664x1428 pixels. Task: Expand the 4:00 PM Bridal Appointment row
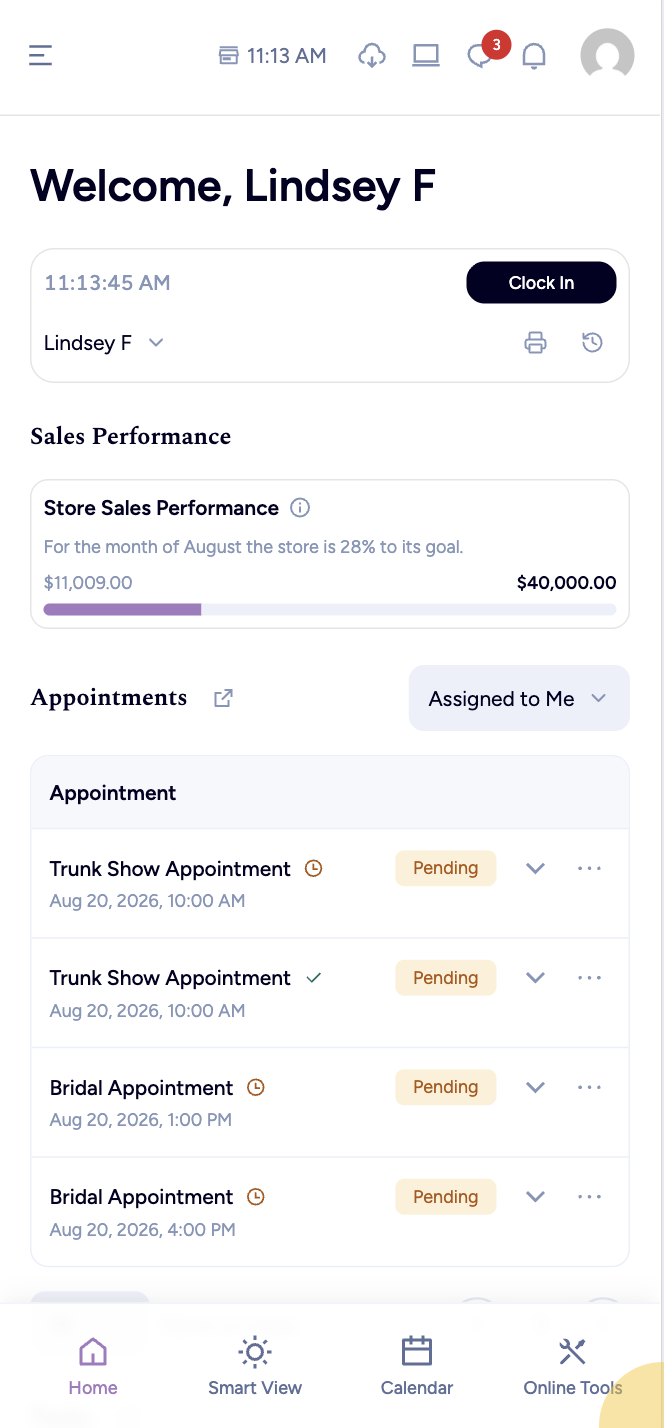[535, 1196]
